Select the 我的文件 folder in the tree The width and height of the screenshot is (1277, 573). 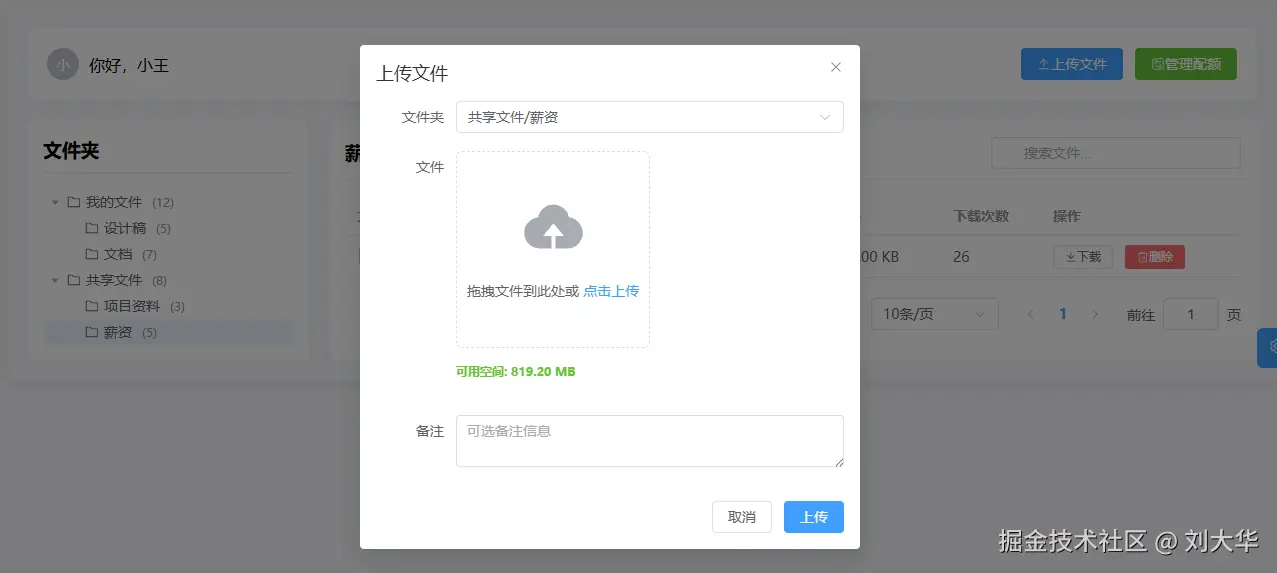point(168,202)
